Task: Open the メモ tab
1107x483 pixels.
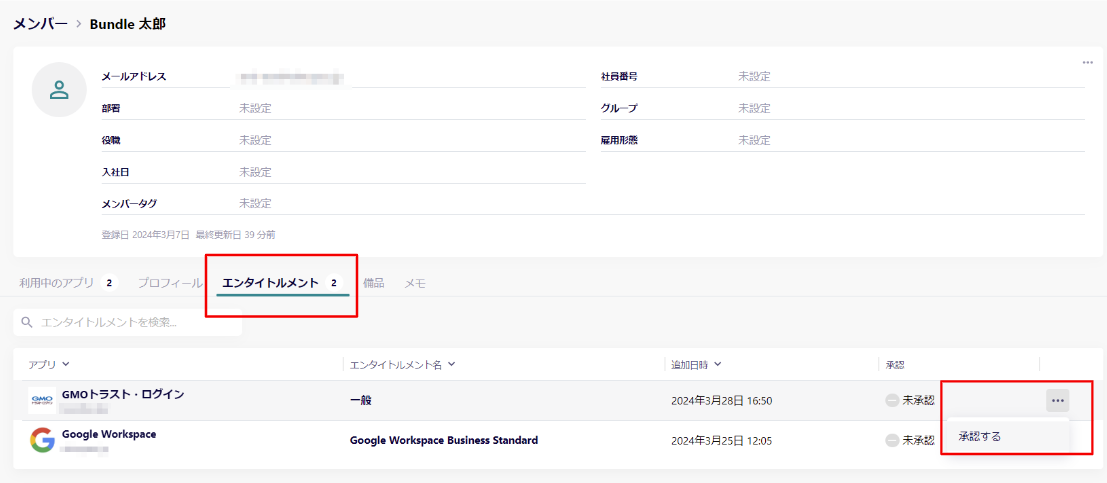Action: click(415, 283)
